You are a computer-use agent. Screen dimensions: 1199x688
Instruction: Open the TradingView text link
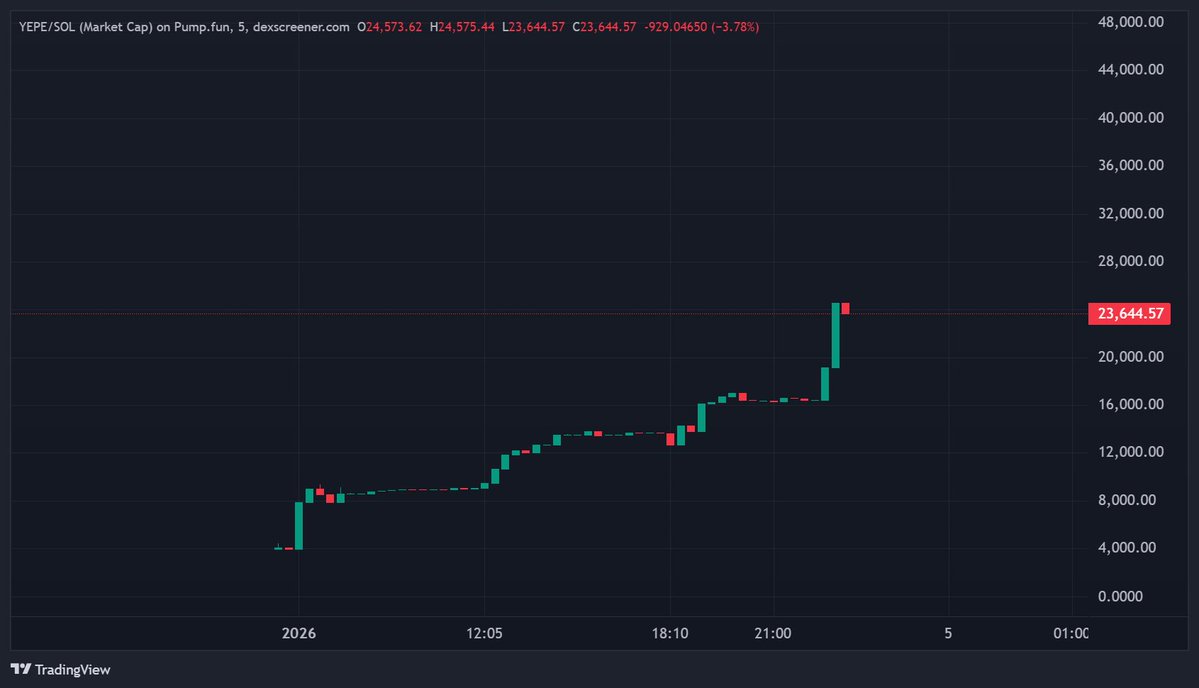click(73, 670)
